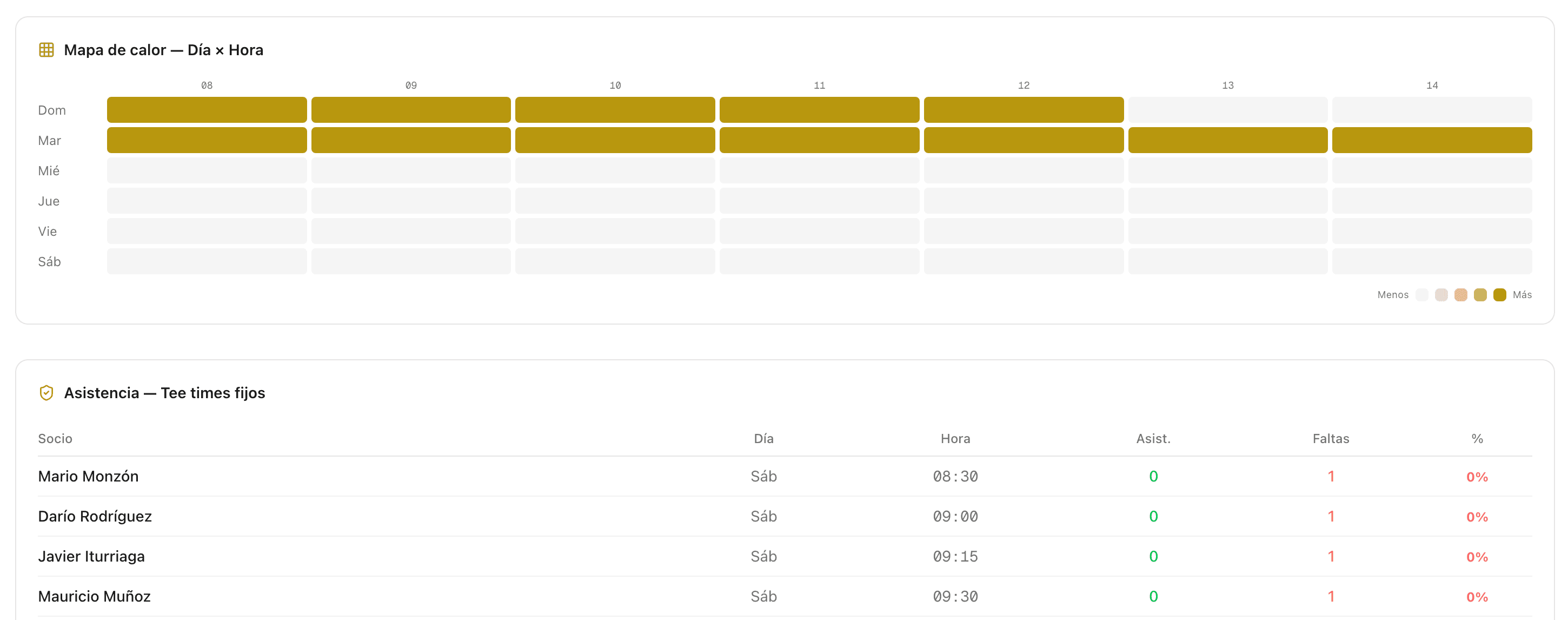Screen dimensions: 1568x620
Task: Click the darkest gold legend swatch near Más
Action: click(x=1500, y=295)
